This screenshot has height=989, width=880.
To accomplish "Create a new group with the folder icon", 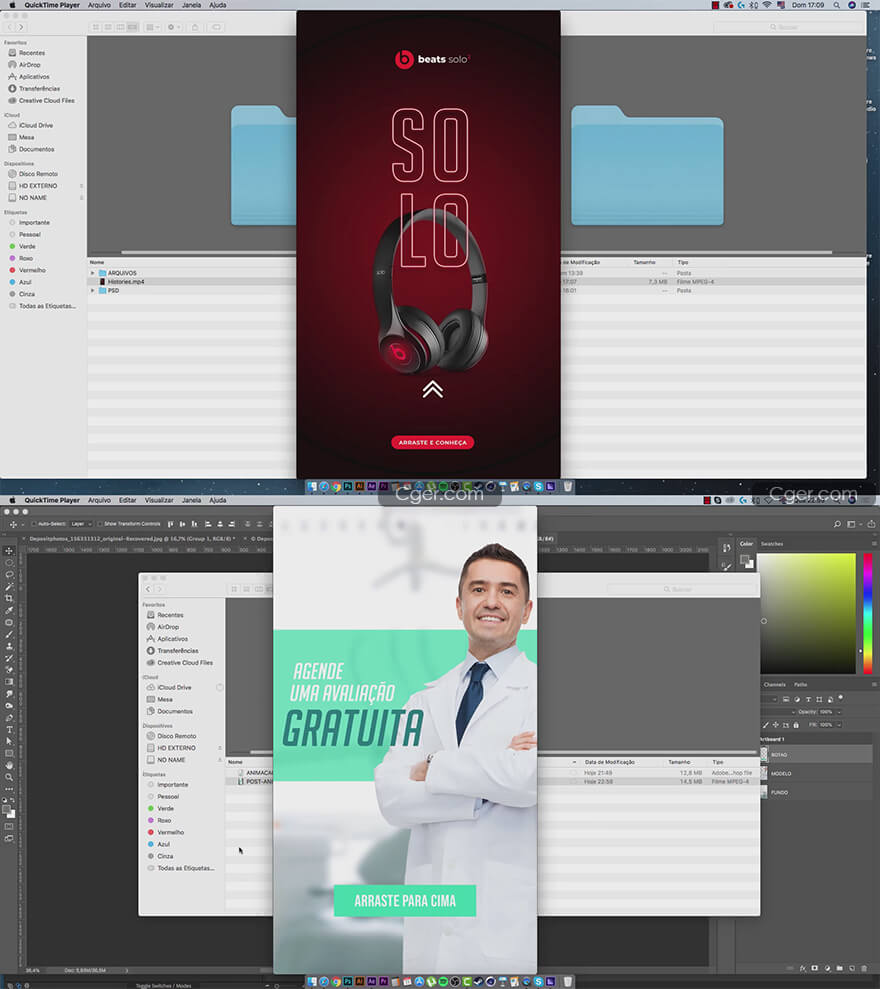I will [x=840, y=968].
